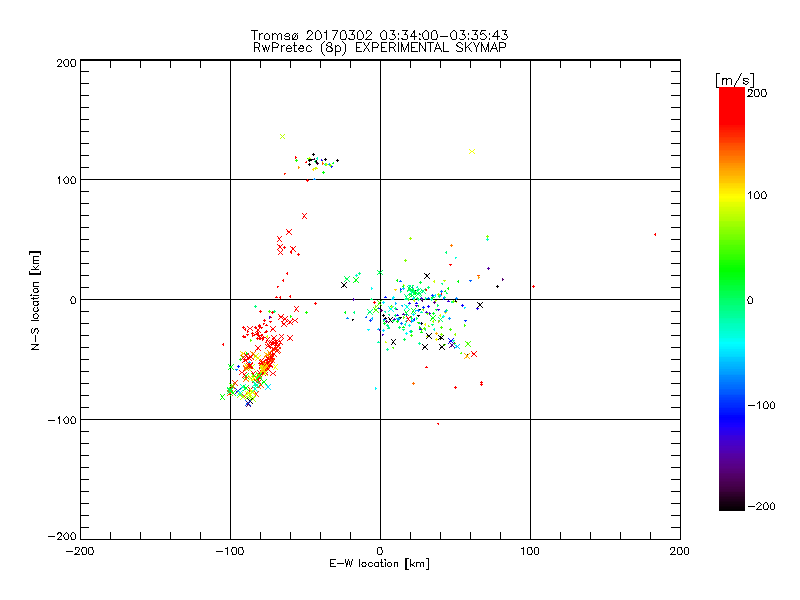Click the '[m/s]' colorbar unit label
Viewport: 800px width, 600px height.
tap(735, 80)
